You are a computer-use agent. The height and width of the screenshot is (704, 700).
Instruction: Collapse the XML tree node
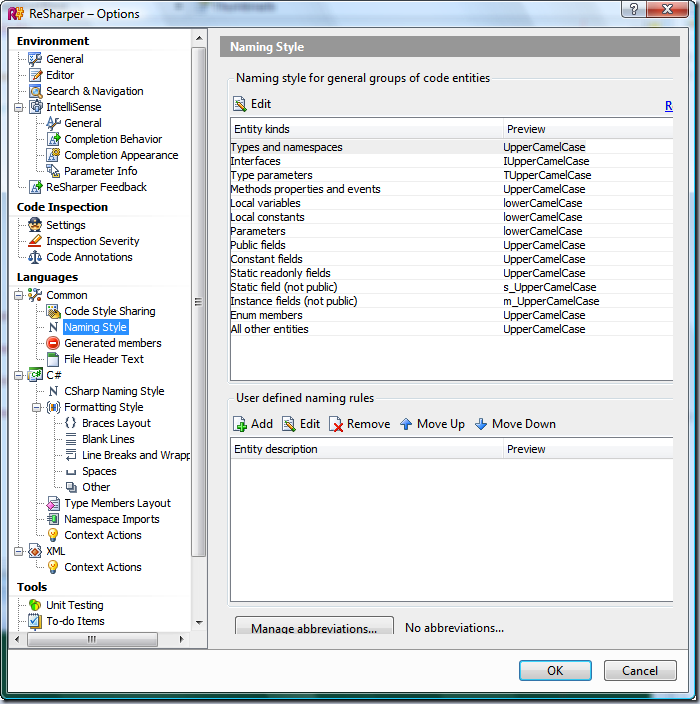point(18,551)
